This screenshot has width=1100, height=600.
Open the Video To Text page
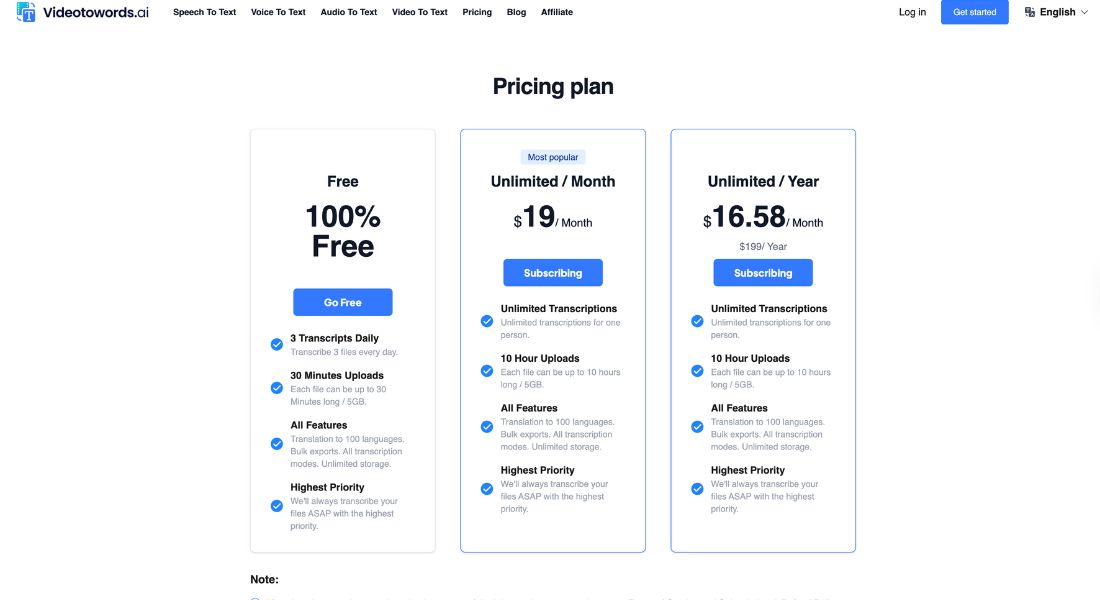[420, 12]
